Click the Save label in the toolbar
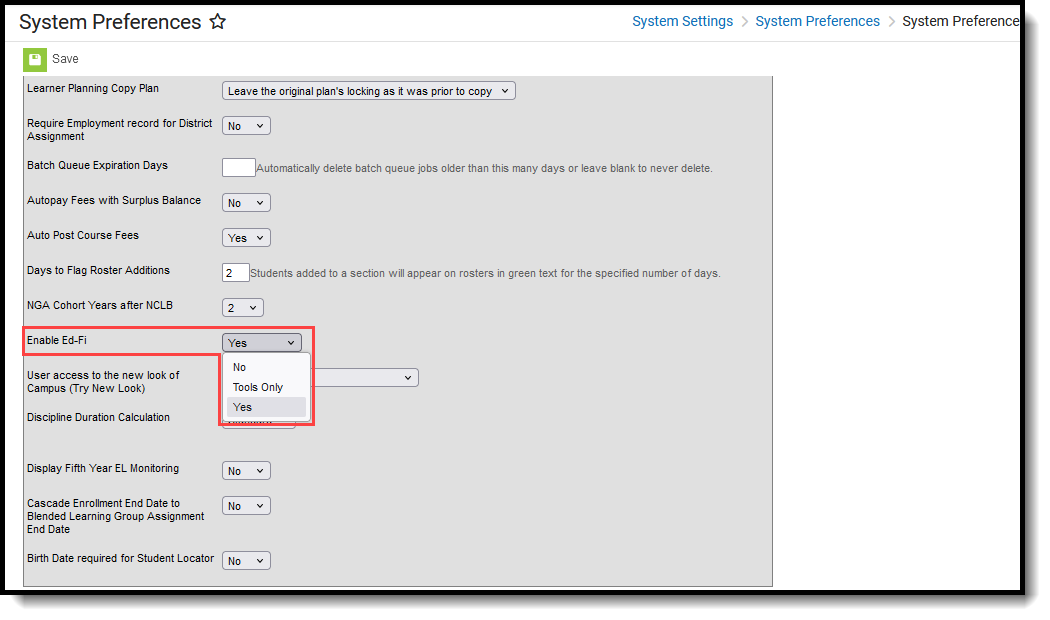 66,59
